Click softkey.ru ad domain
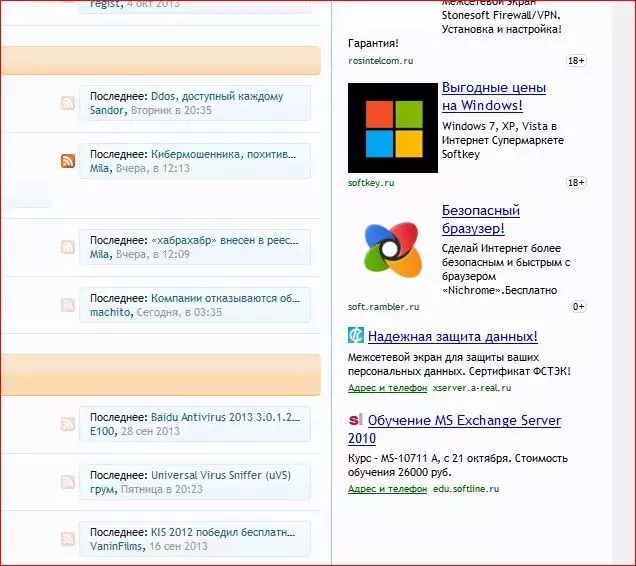 coord(371,183)
